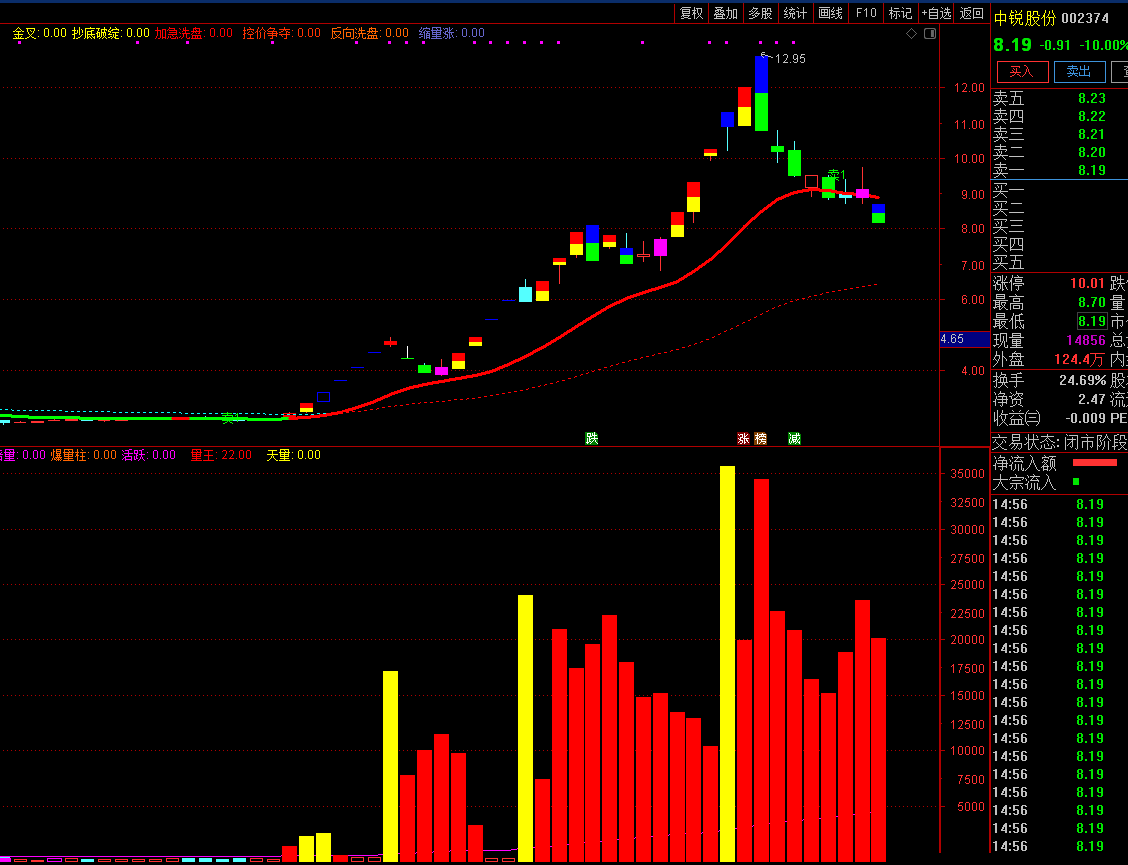Click the 买一 order book row
This screenshot has height=865, width=1128.
click(x=1060, y=191)
